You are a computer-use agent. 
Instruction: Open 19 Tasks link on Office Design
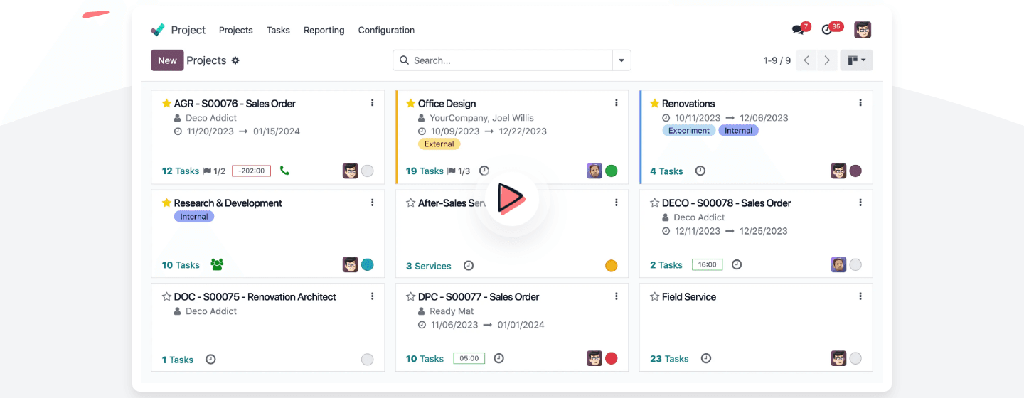(x=424, y=171)
